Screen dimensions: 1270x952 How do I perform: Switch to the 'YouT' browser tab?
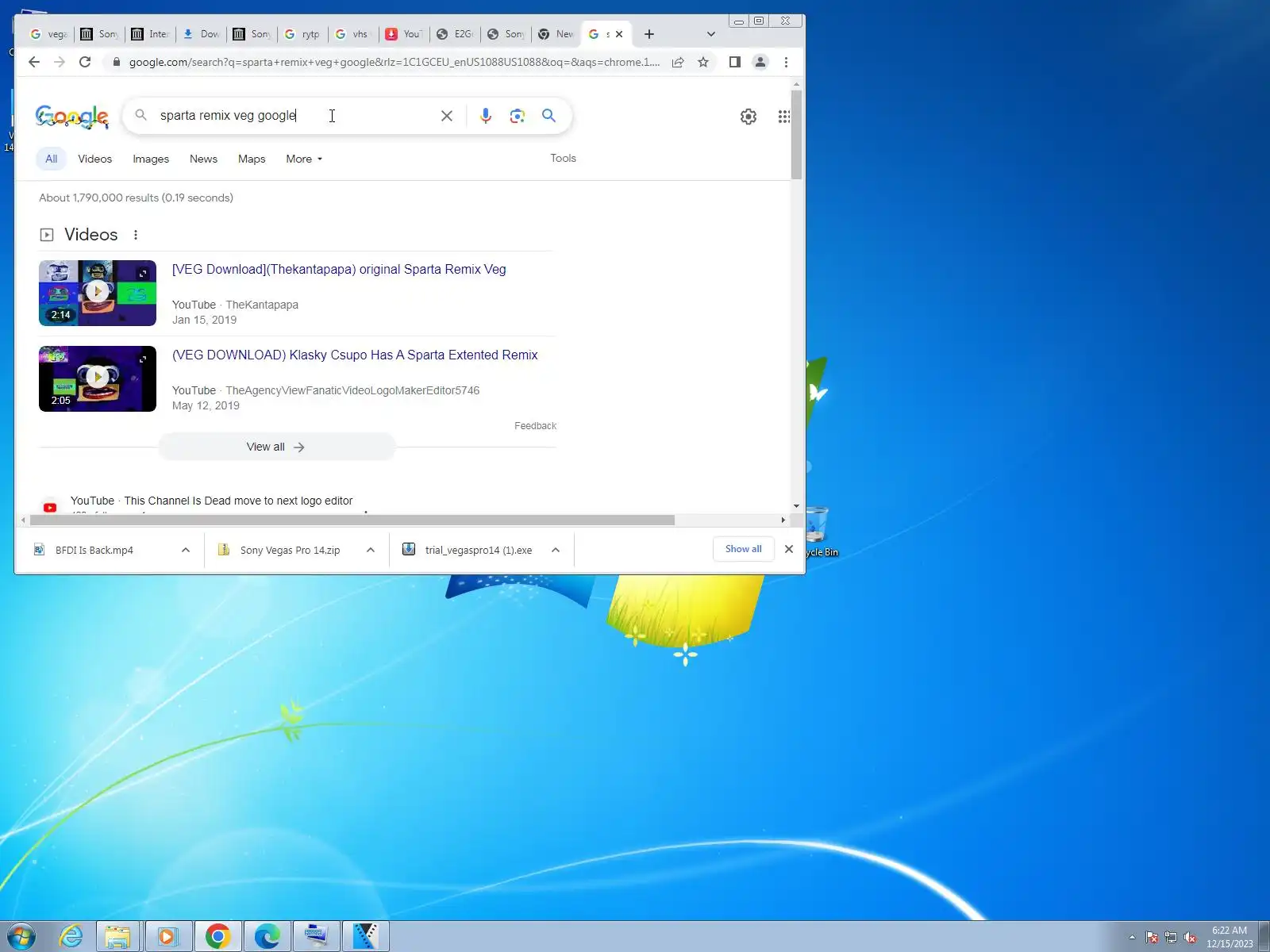point(404,34)
